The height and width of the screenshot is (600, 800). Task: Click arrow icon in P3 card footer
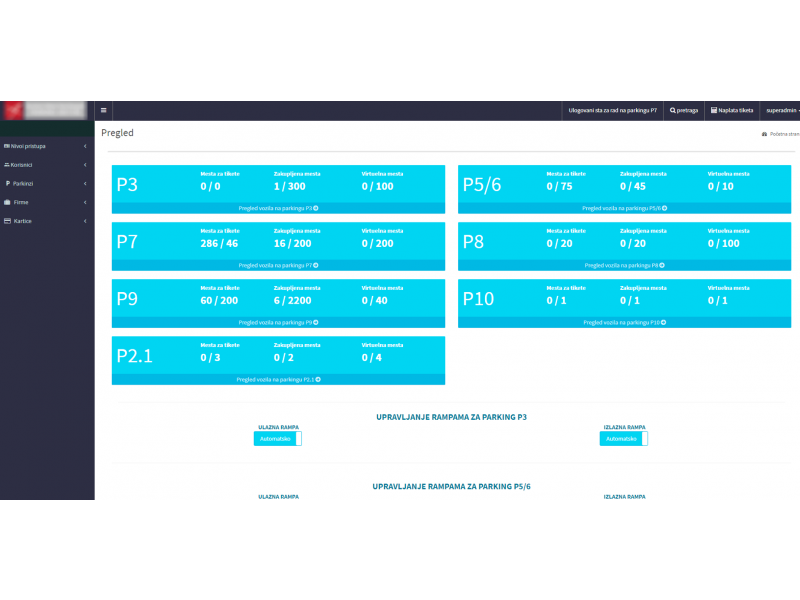click(316, 208)
